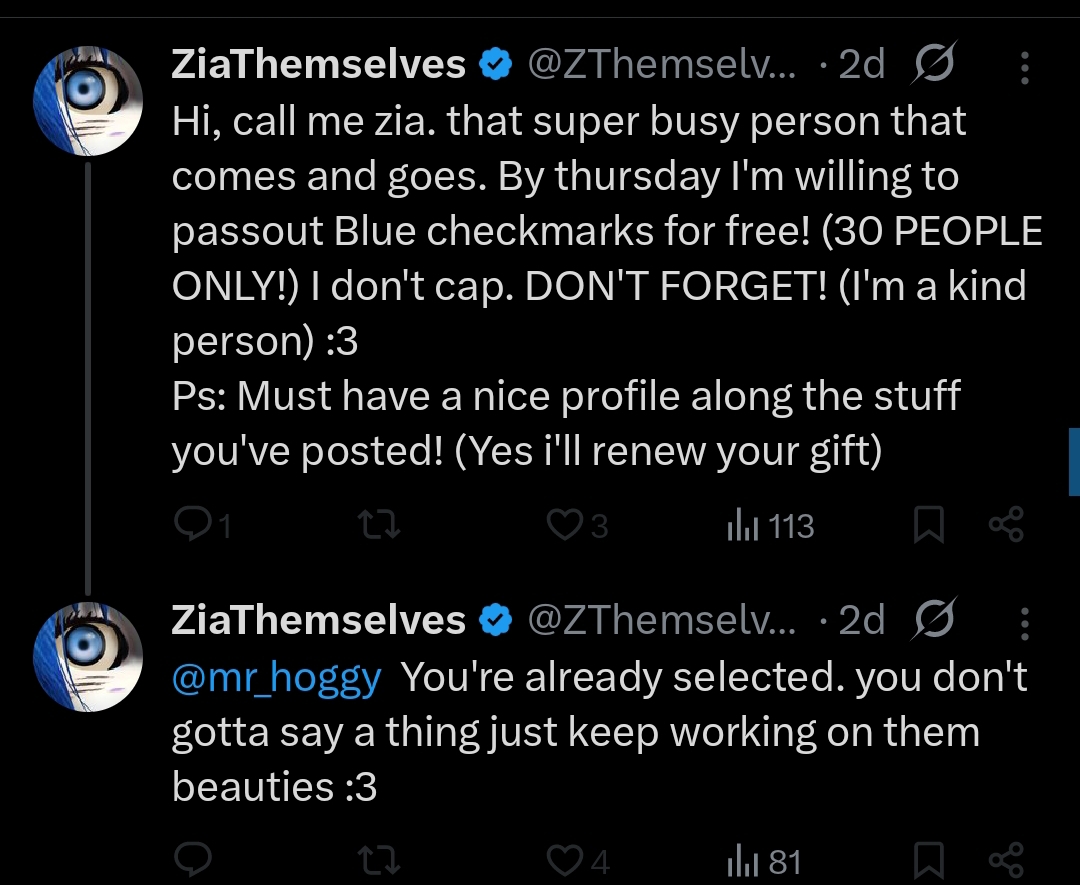Open the second post's profile avatar
Image resolution: width=1080 pixels, height=885 pixels.
coord(88,656)
